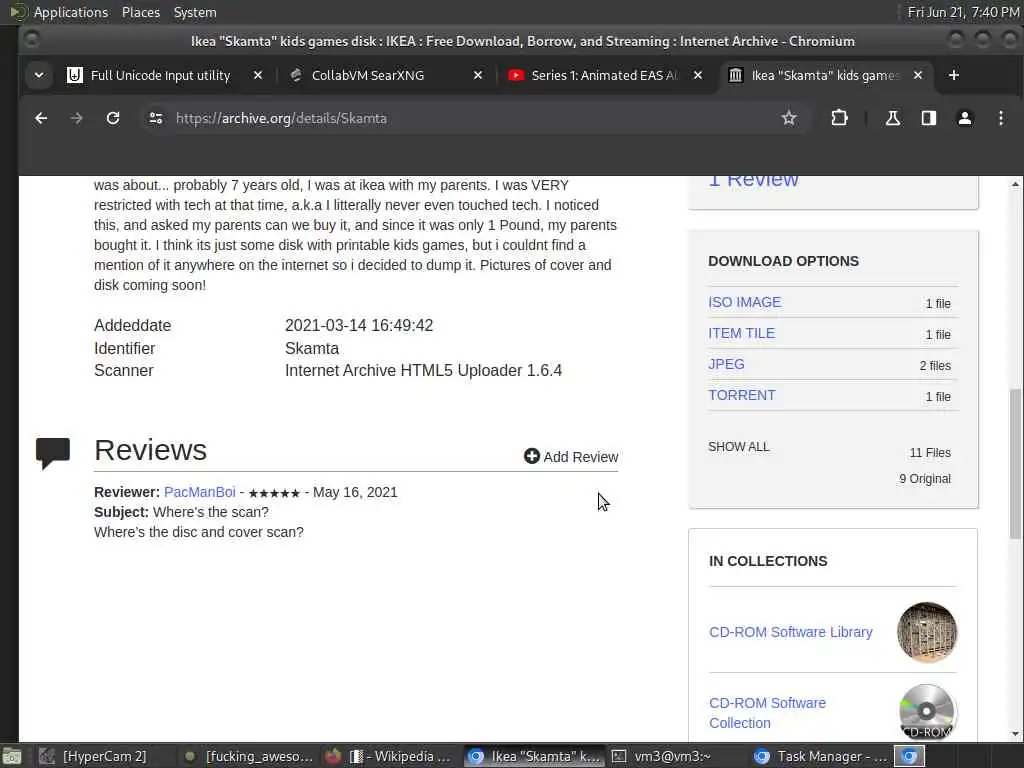Open the TORRENT download link
The image size is (1024, 768).
742,395
